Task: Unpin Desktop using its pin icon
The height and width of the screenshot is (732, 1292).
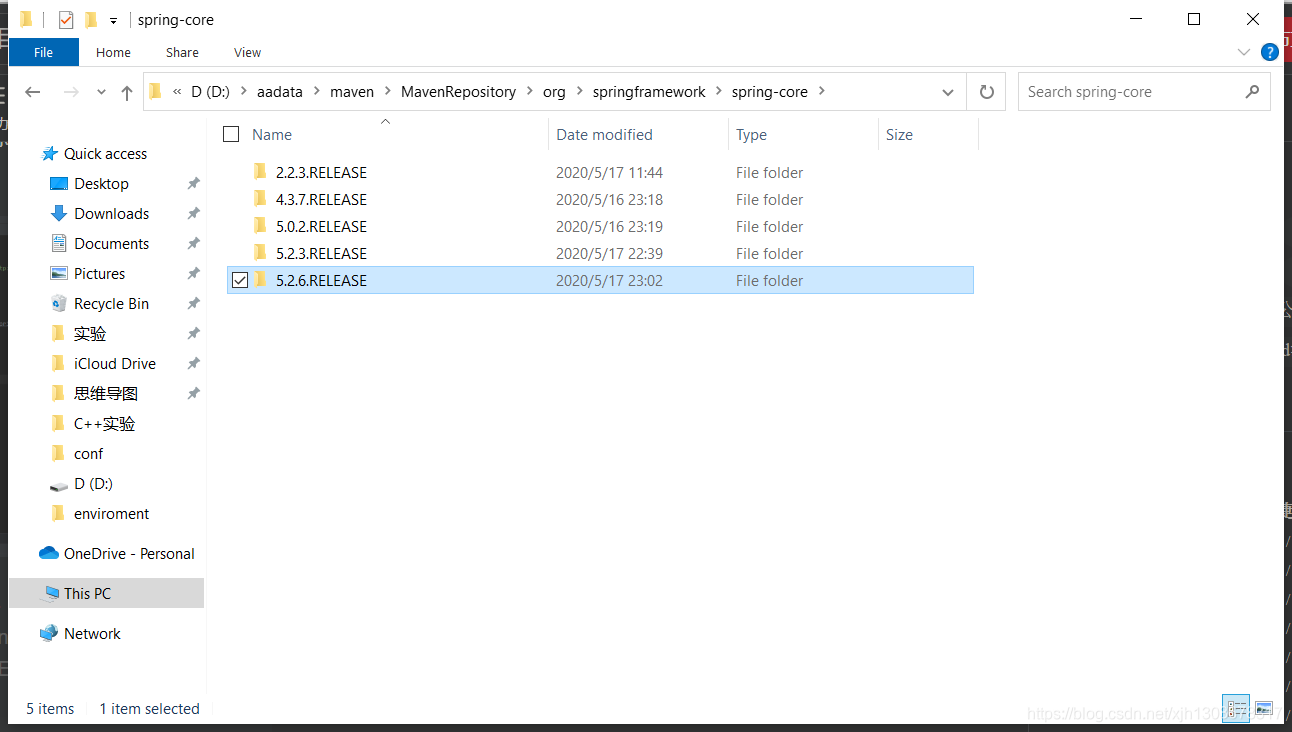Action: click(x=193, y=184)
